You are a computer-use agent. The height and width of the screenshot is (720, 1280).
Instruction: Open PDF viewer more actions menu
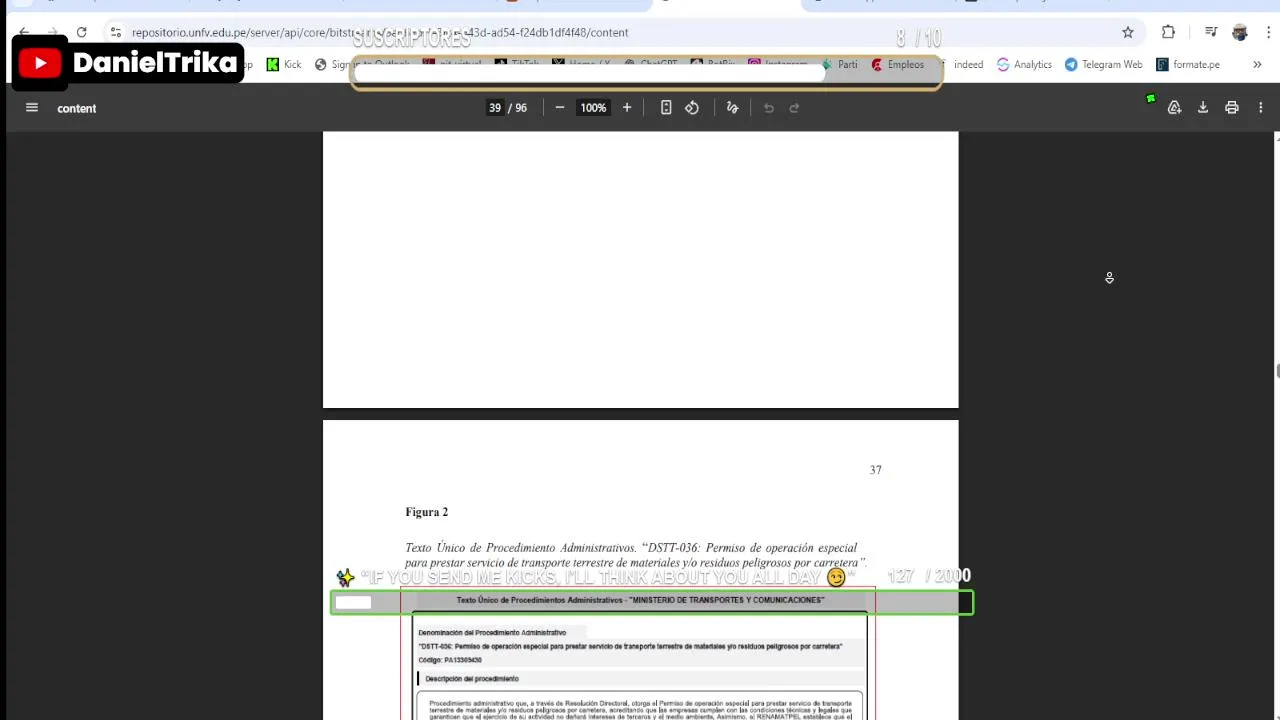point(1260,108)
